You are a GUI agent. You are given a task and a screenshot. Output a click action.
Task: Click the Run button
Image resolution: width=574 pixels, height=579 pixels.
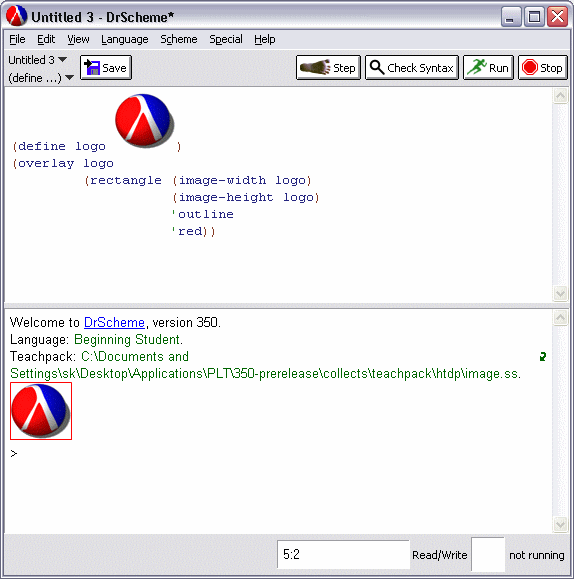point(488,68)
